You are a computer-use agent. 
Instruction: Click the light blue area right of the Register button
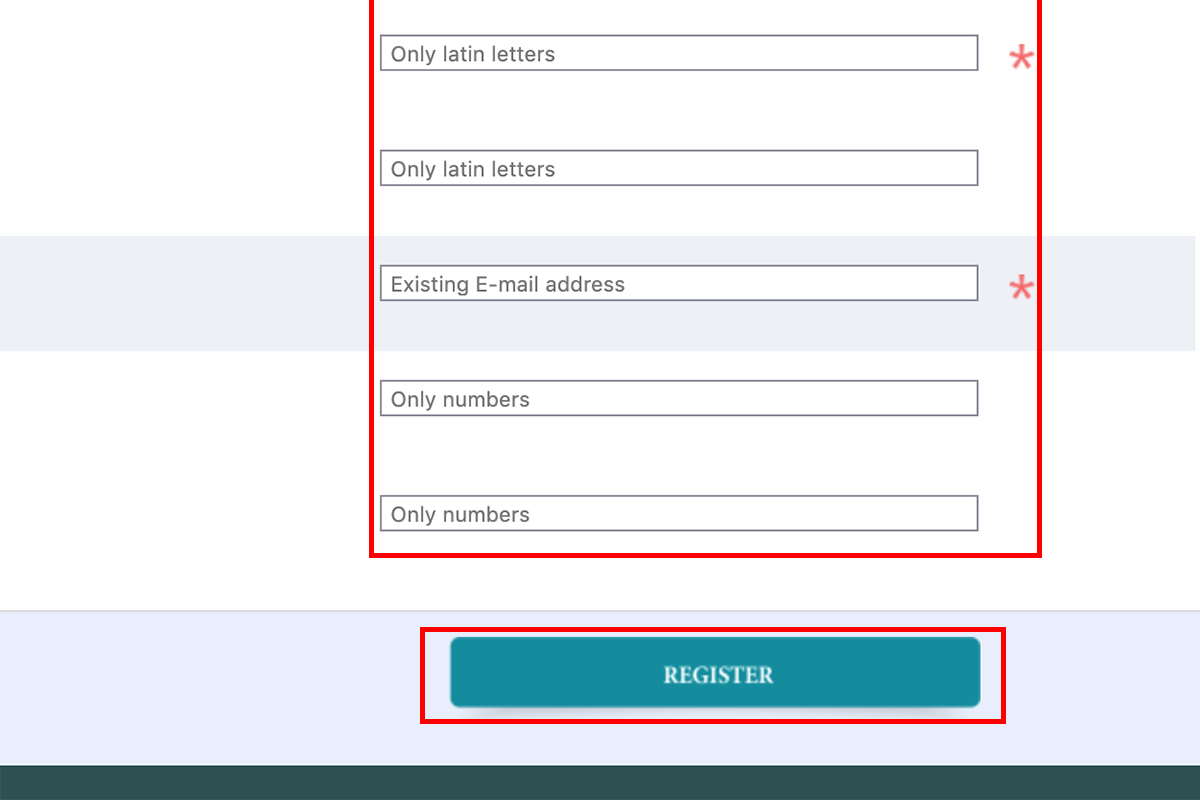tap(1100, 688)
